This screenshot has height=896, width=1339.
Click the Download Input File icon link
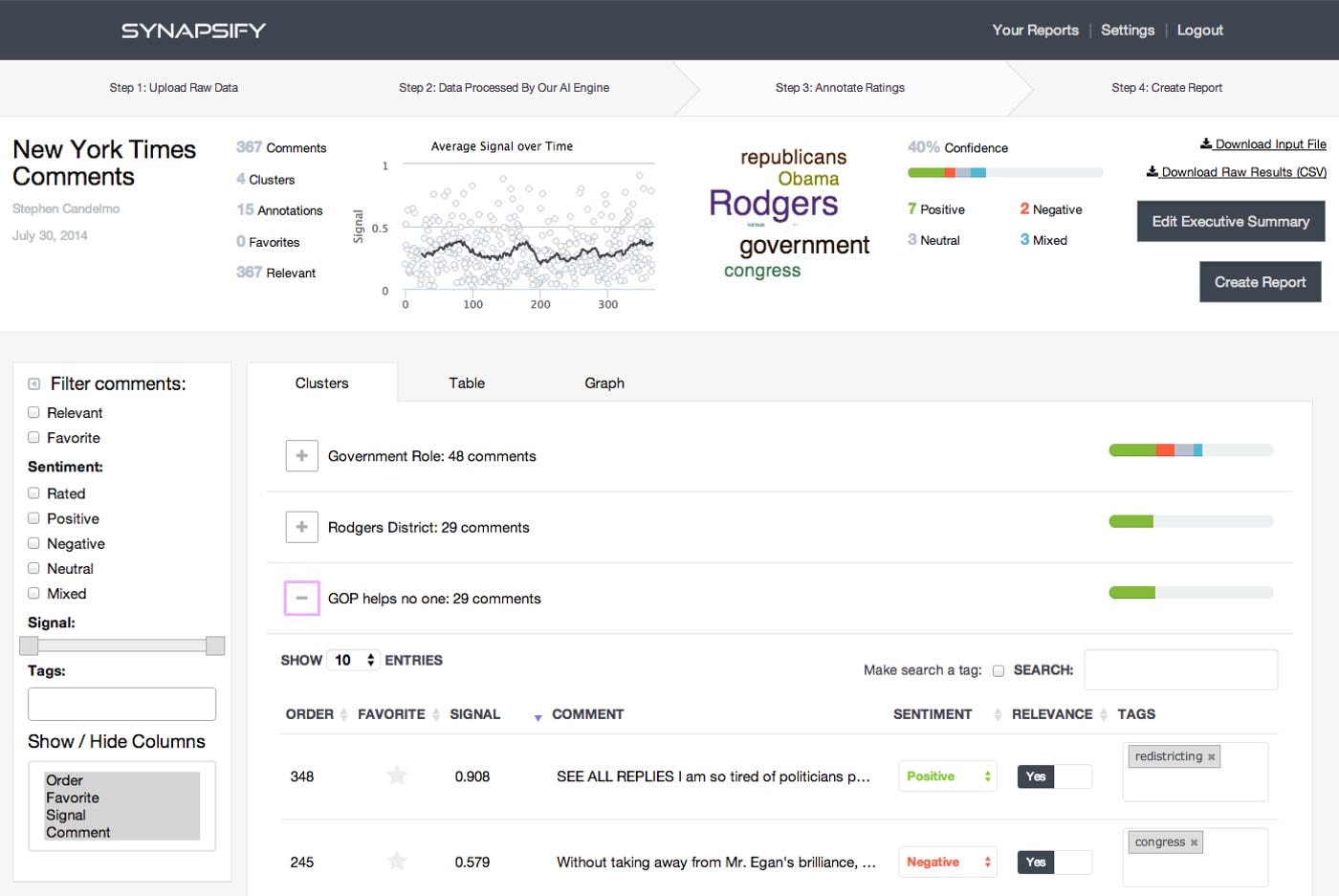click(1206, 144)
